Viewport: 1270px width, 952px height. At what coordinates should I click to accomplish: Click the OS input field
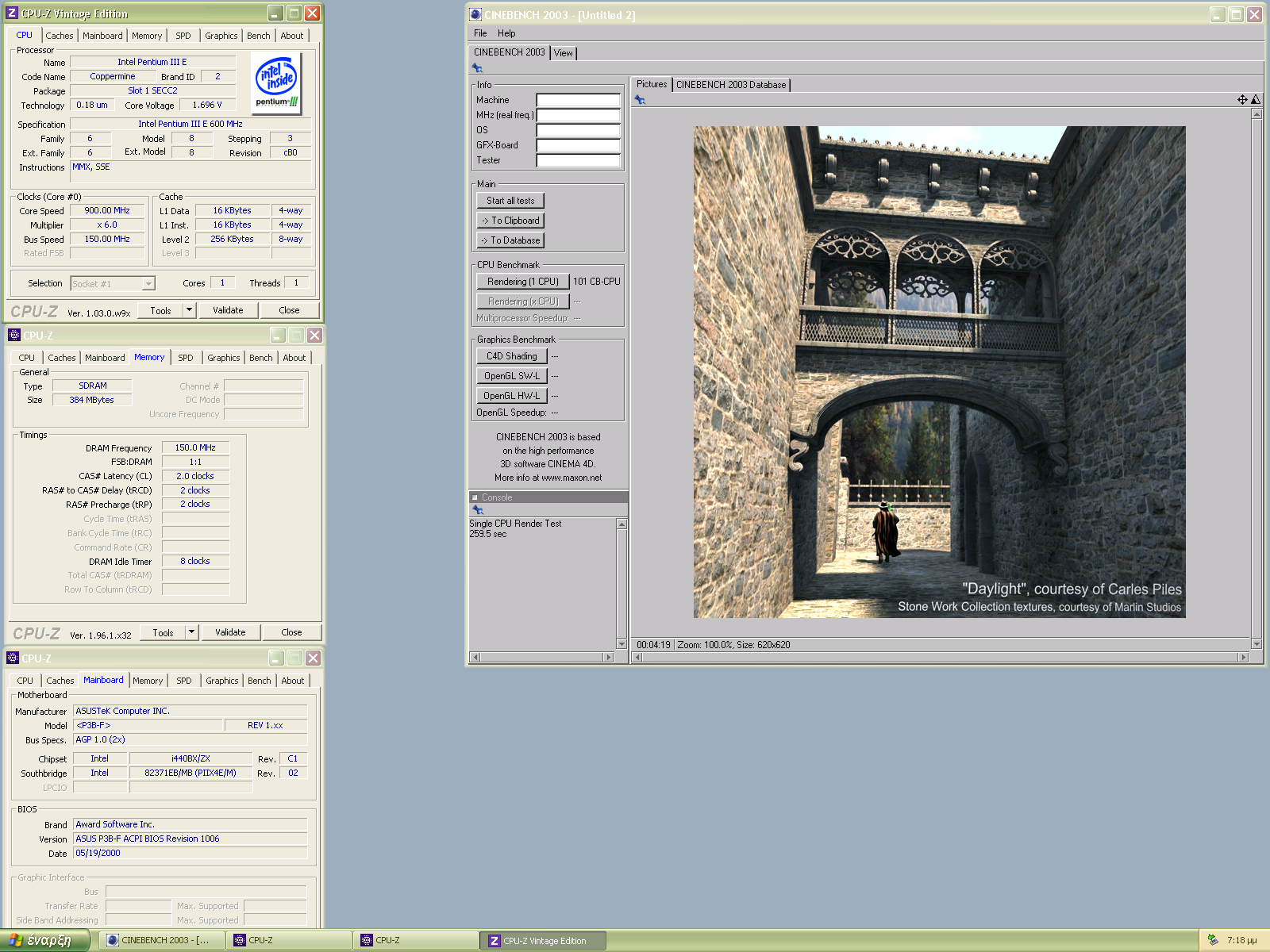click(x=578, y=130)
